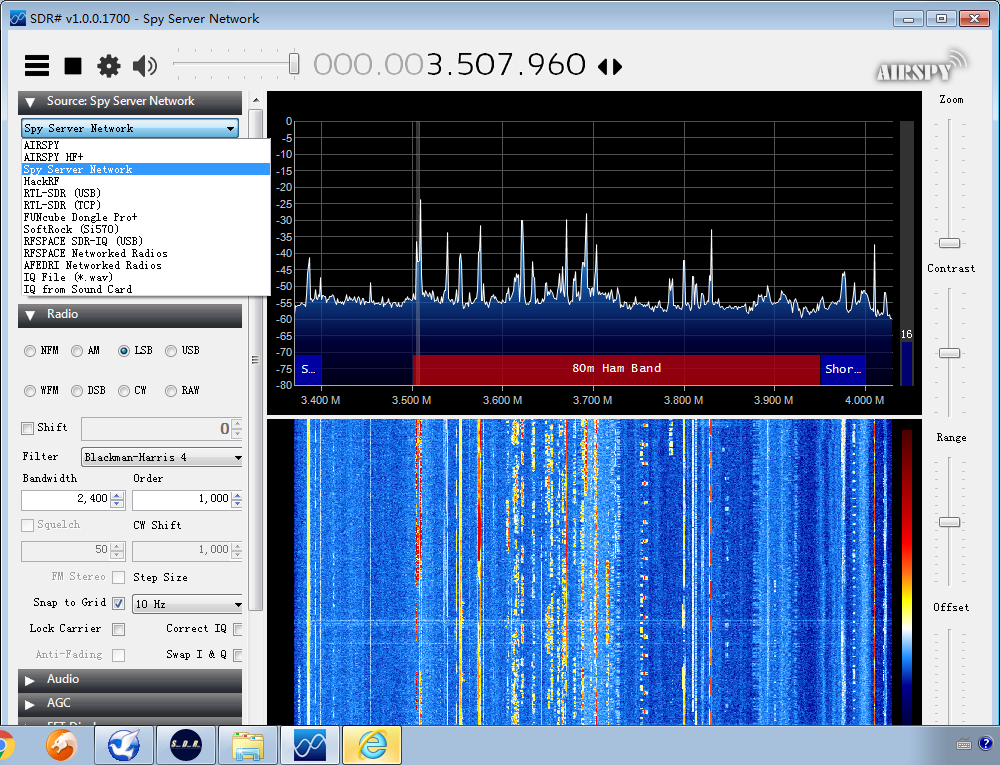Select LSB demodulation mode
Screen dimensions: 1000x765
point(124,351)
